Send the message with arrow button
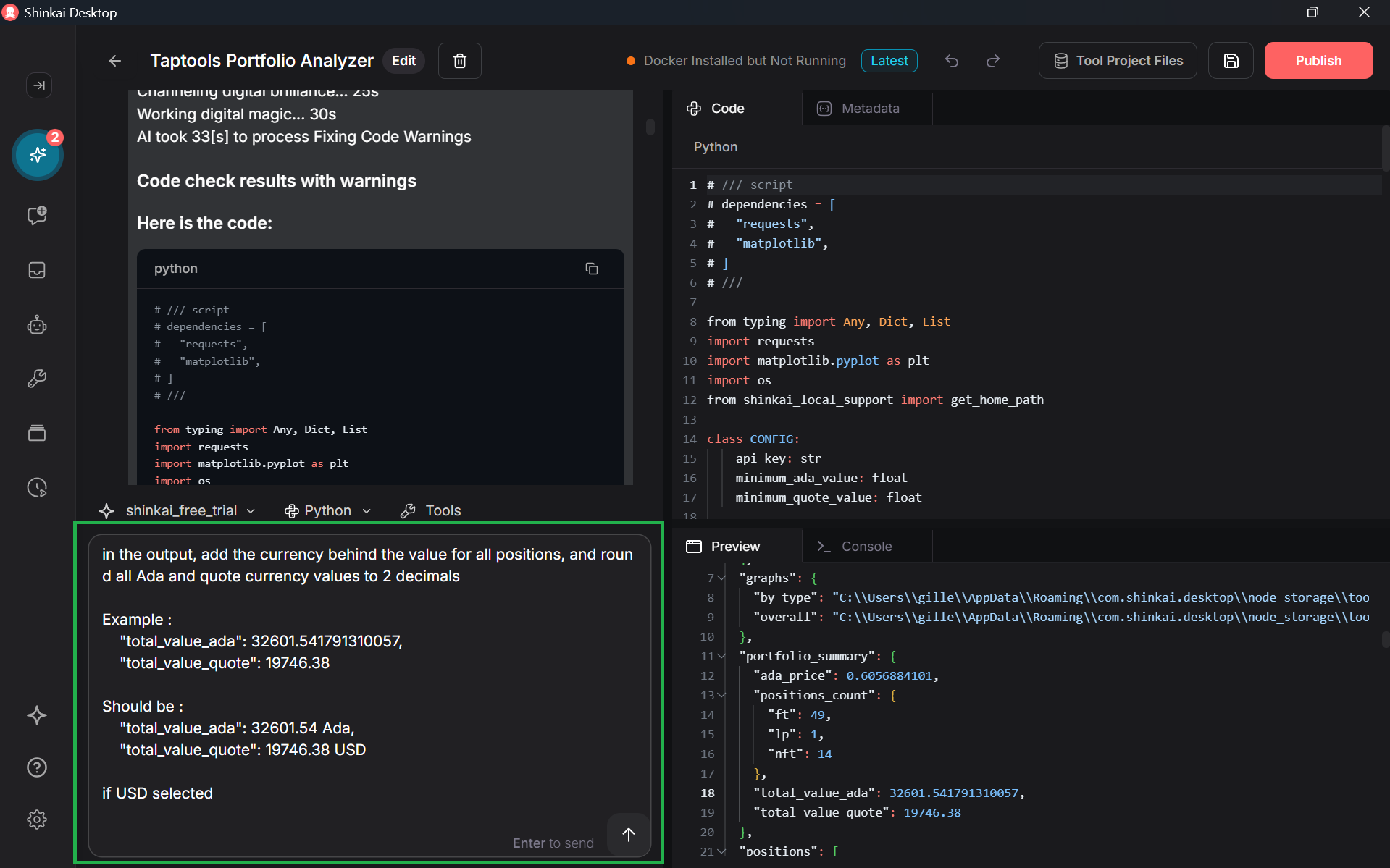 (628, 834)
